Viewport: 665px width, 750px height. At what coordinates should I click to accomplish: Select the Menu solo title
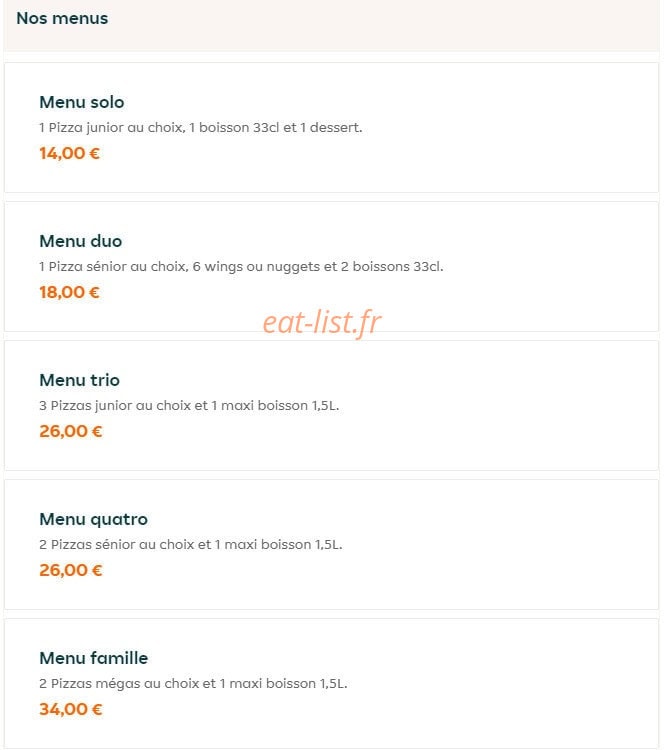coord(82,102)
